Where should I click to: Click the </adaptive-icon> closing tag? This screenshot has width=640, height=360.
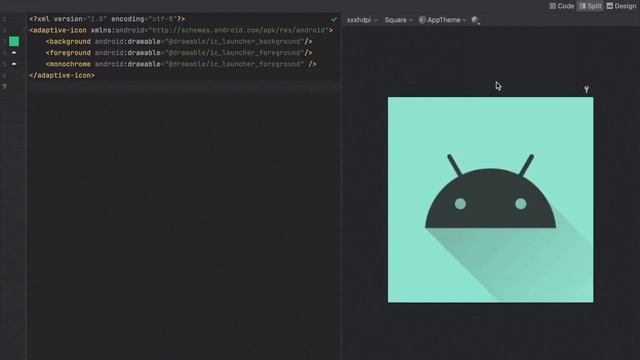pyautogui.click(x=62, y=76)
